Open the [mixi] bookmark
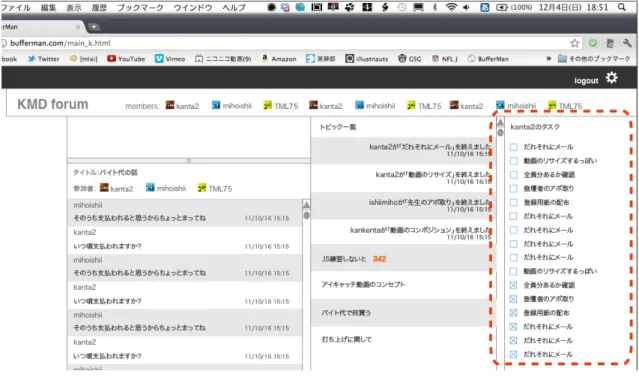 [84, 59]
